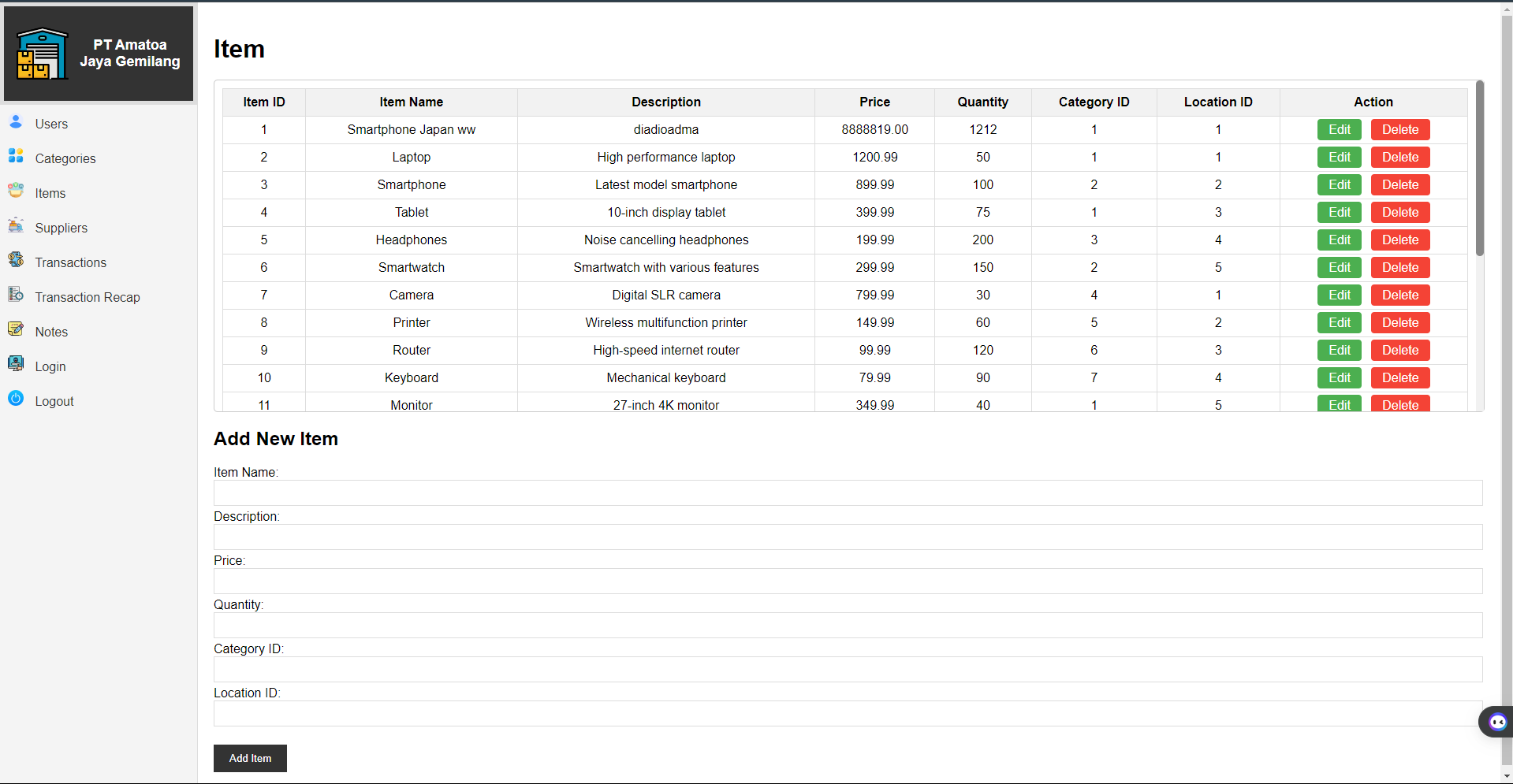Open the floating chat widget icon
The width and height of the screenshot is (1513, 784).
(x=1496, y=722)
